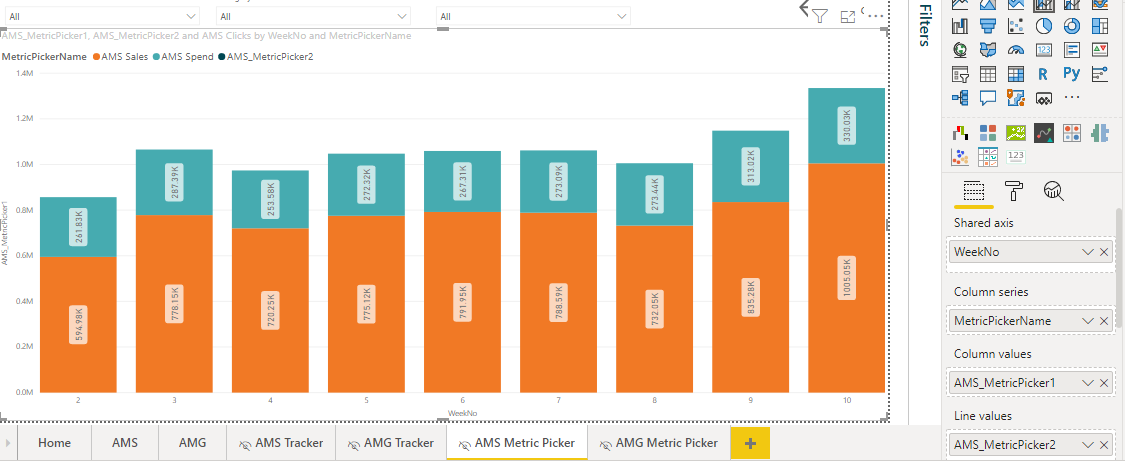
Task: Select the Matrix visual
Action: (1016, 74)
